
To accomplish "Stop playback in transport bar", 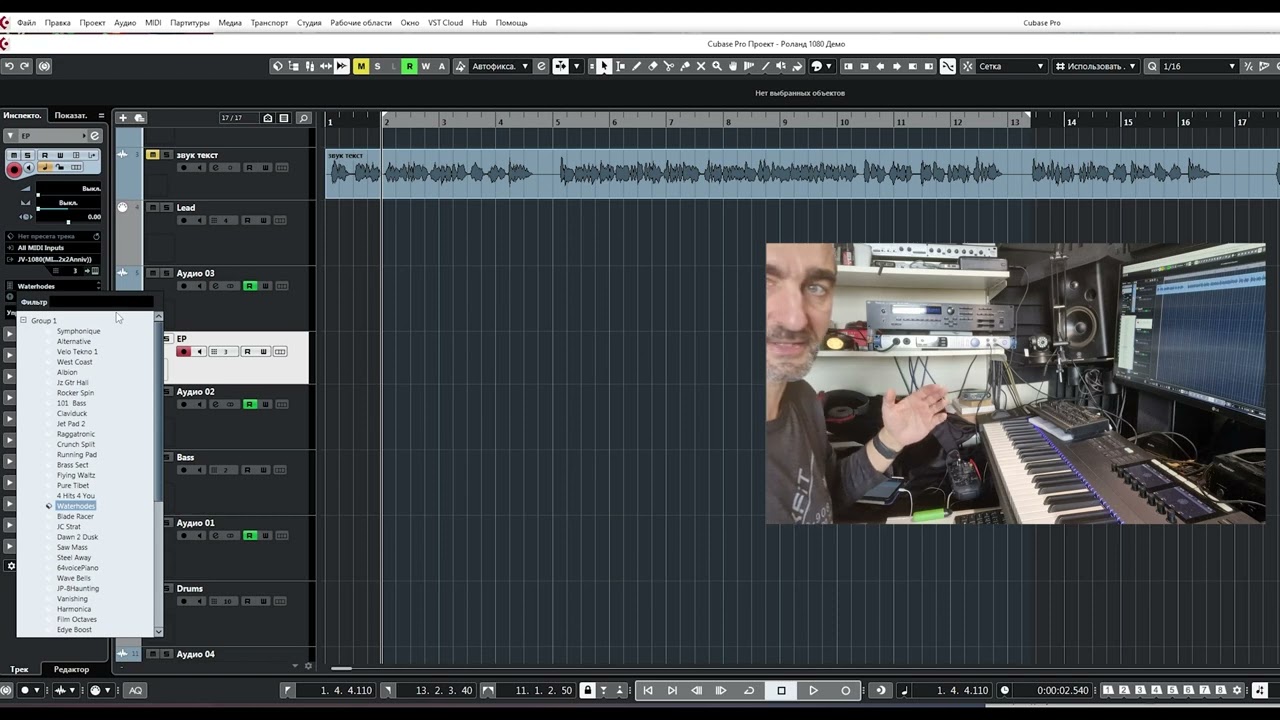I will pos(781,690).
